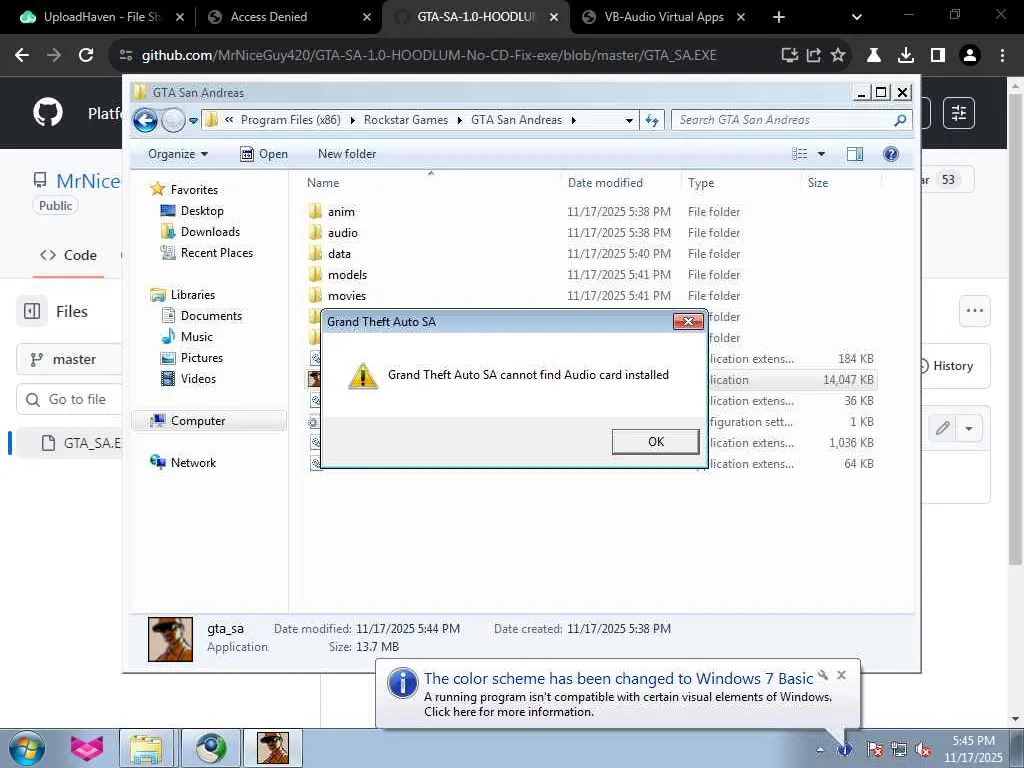Image resolution: width=1024 pixels, height=768 pixels.
Task: Click New folder in Explorer toolbar
Action: click(347, 154)
